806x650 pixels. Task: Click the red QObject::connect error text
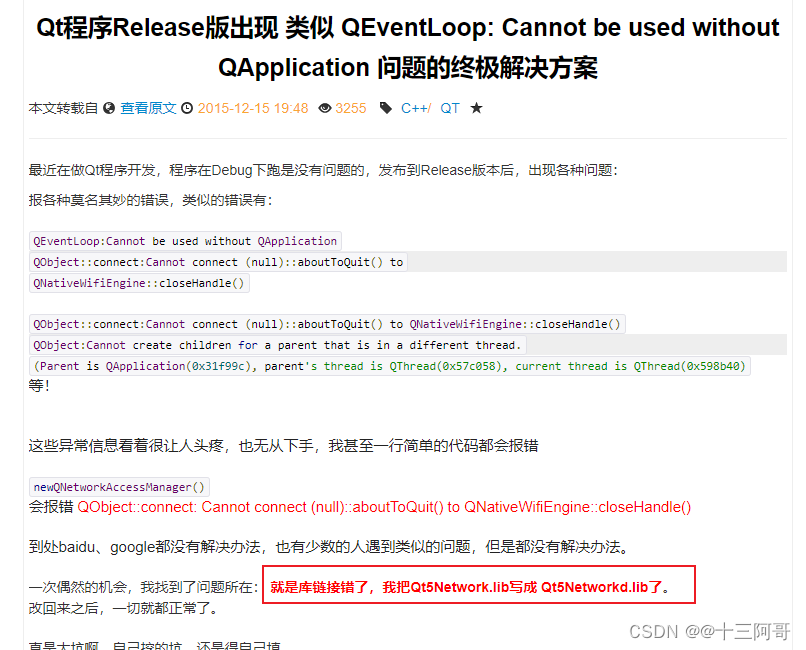[x=384, y=507]
